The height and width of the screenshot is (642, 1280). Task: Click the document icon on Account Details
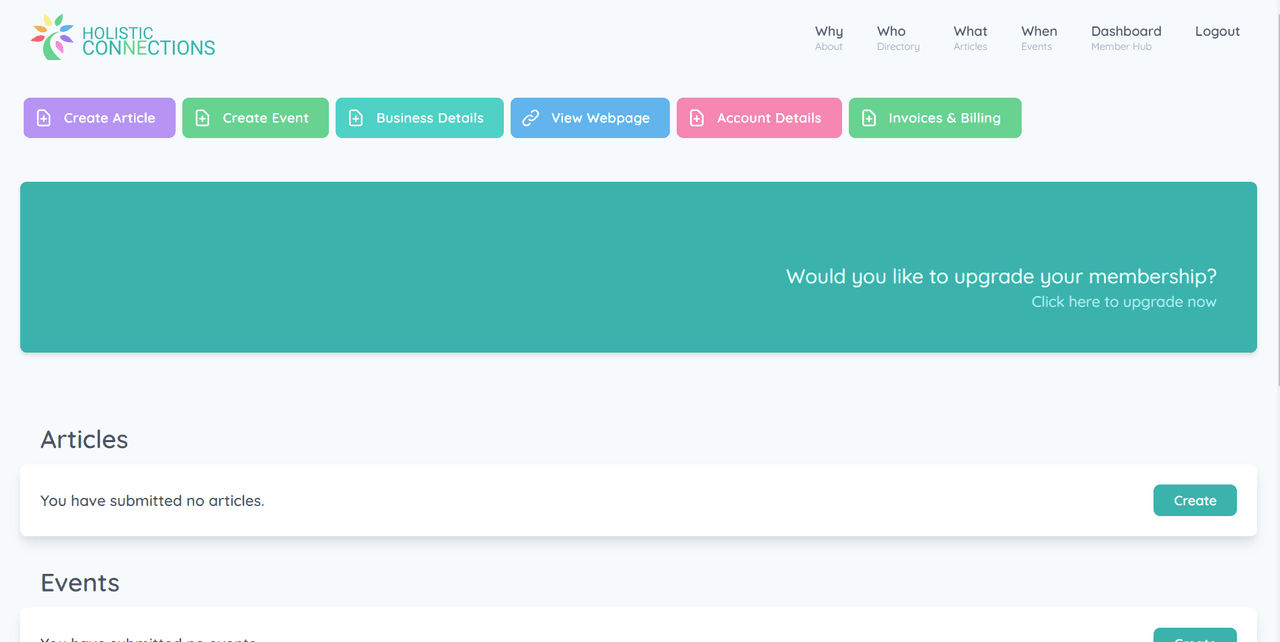point(697,118)
